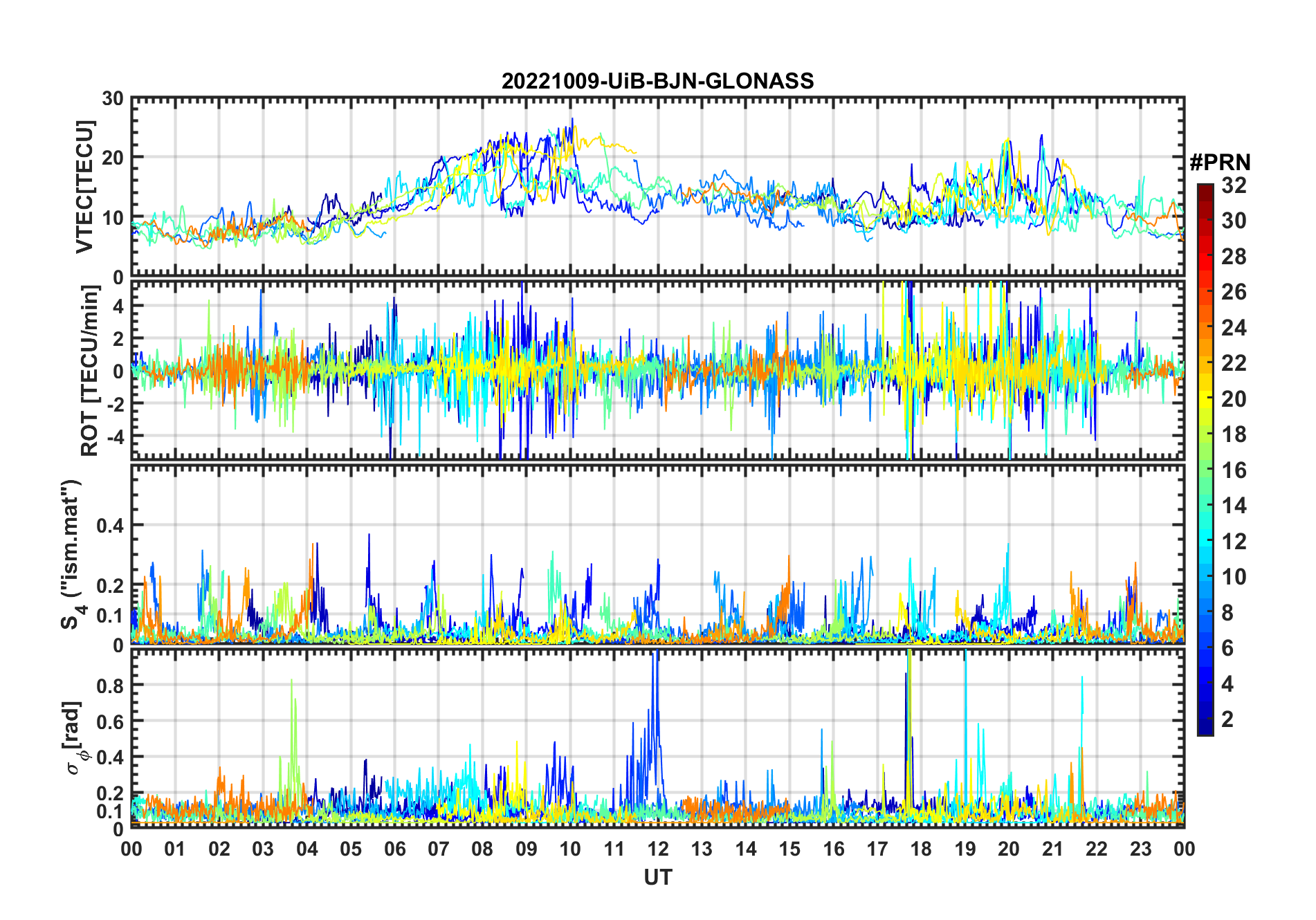Image resolution: width=1316 pixels, height=920 pixels.
Task: Click the colorbar tick label 8
Action: click(x=1227, y=613)
